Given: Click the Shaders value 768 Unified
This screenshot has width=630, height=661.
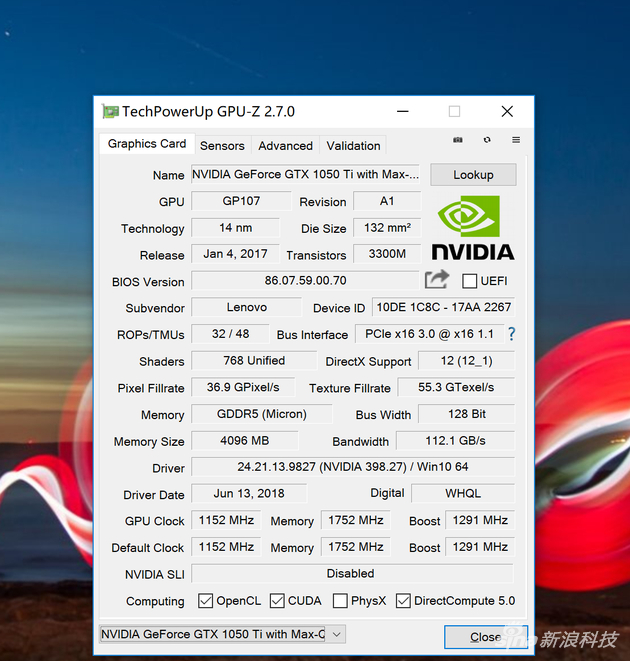Looking at the screenshot, I should coord(254,360).
